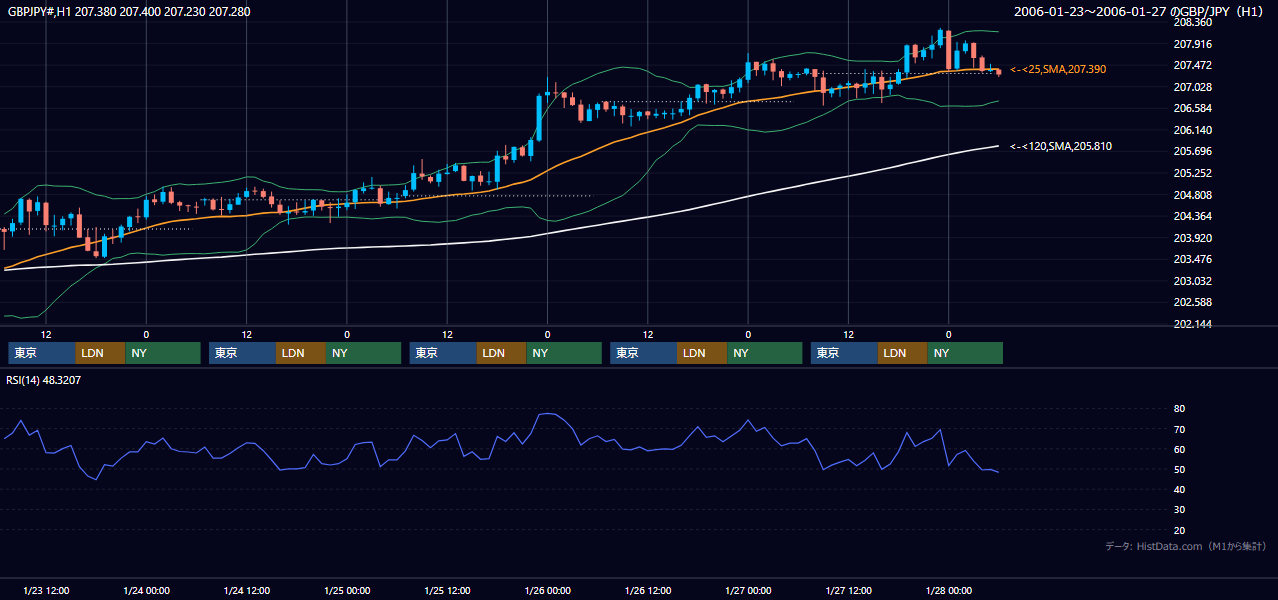Select the NY session block for 1/27
The image size is (1278, 600).
[x=965, y=353]
